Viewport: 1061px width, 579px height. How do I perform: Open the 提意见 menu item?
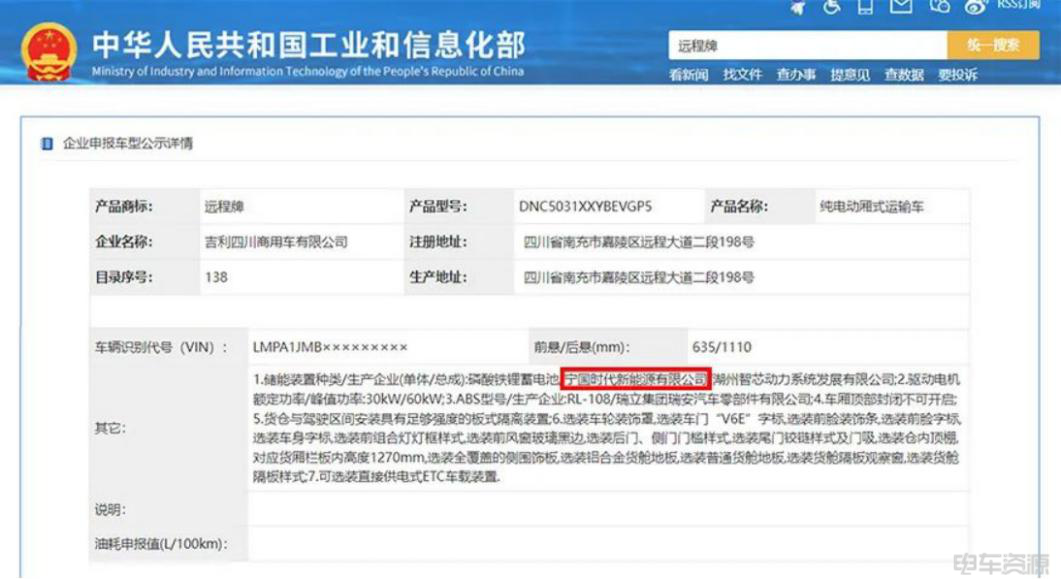(x=850, y=75)
